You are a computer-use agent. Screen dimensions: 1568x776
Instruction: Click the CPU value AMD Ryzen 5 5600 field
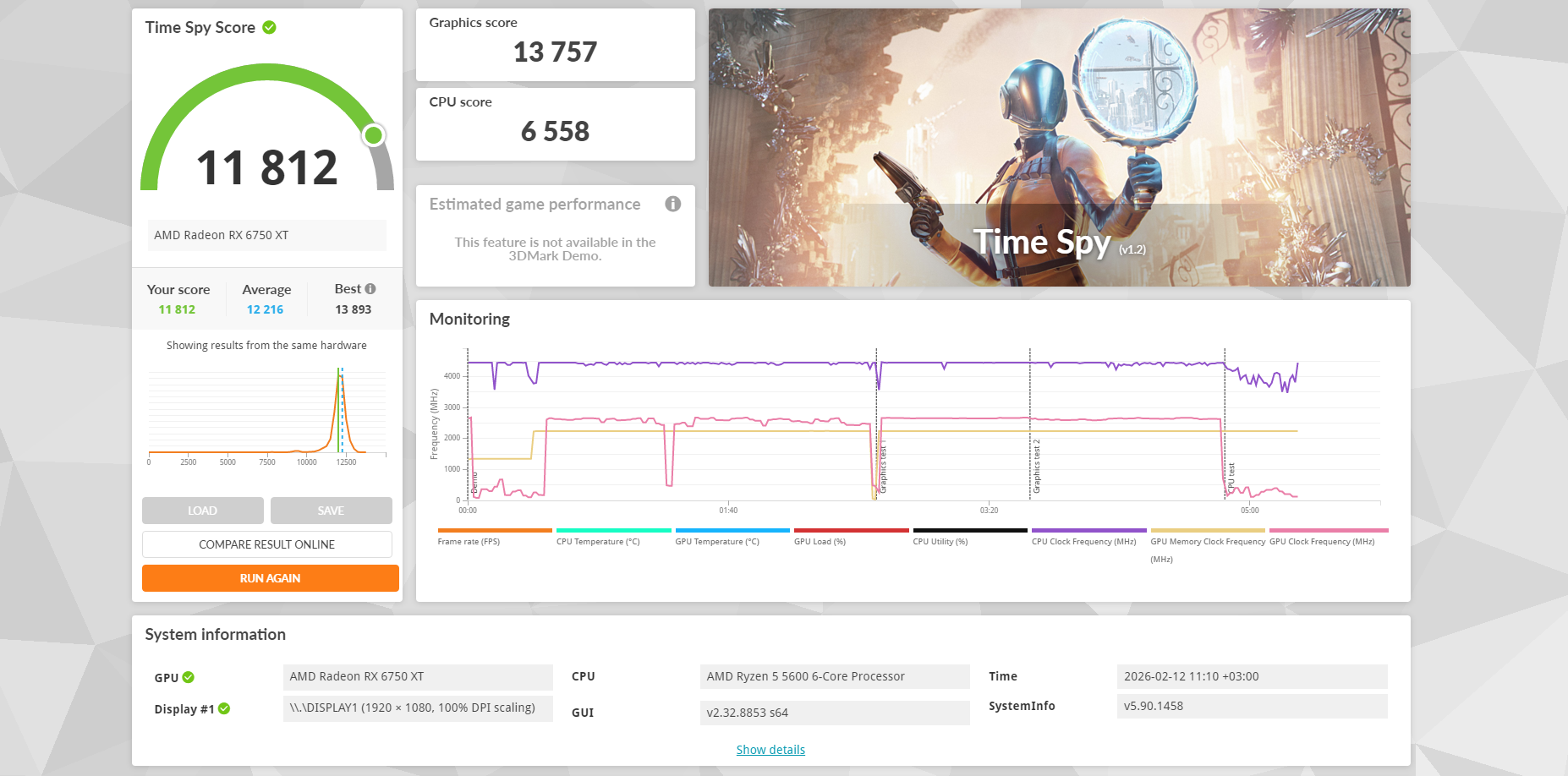click(835, 677)
